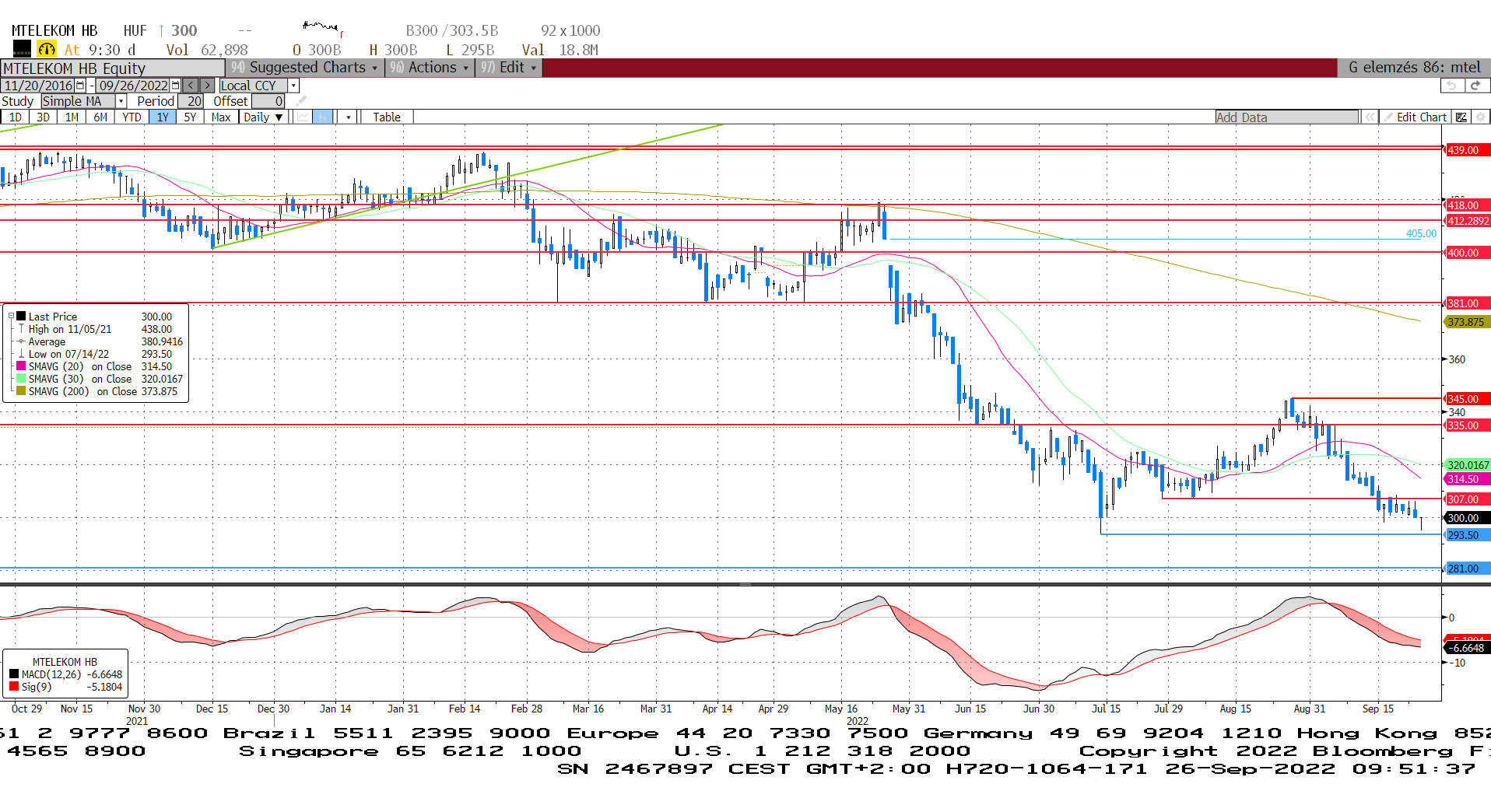Click 373.875 SMAVG 200 value label
The height and width of the screenshot is (812, 1491).
tap(1467, 322)
